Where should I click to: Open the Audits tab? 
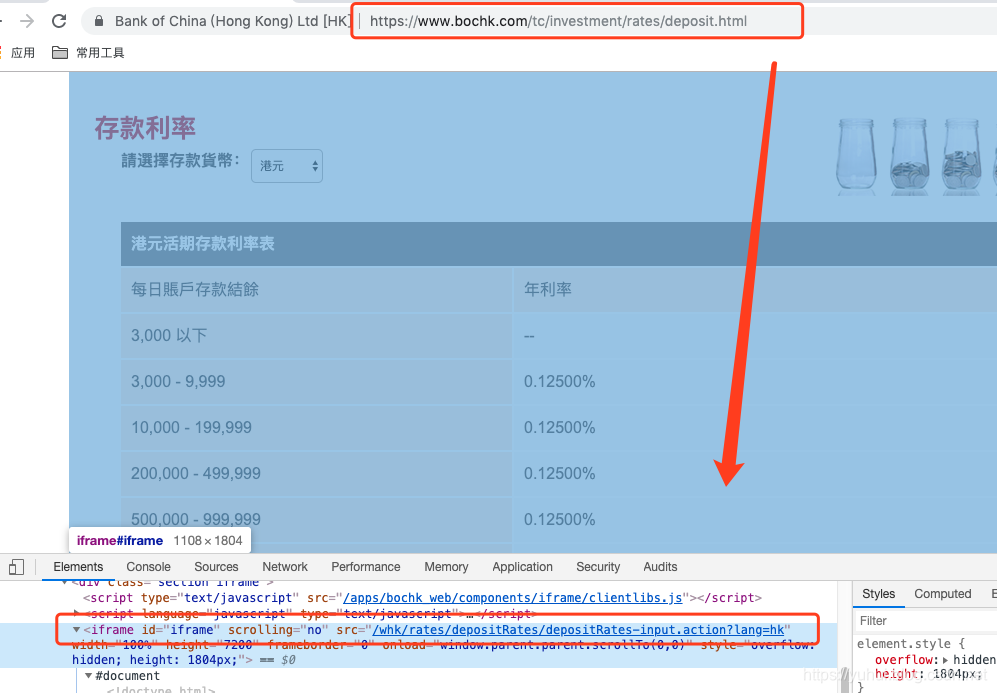[x=660, y=566]
